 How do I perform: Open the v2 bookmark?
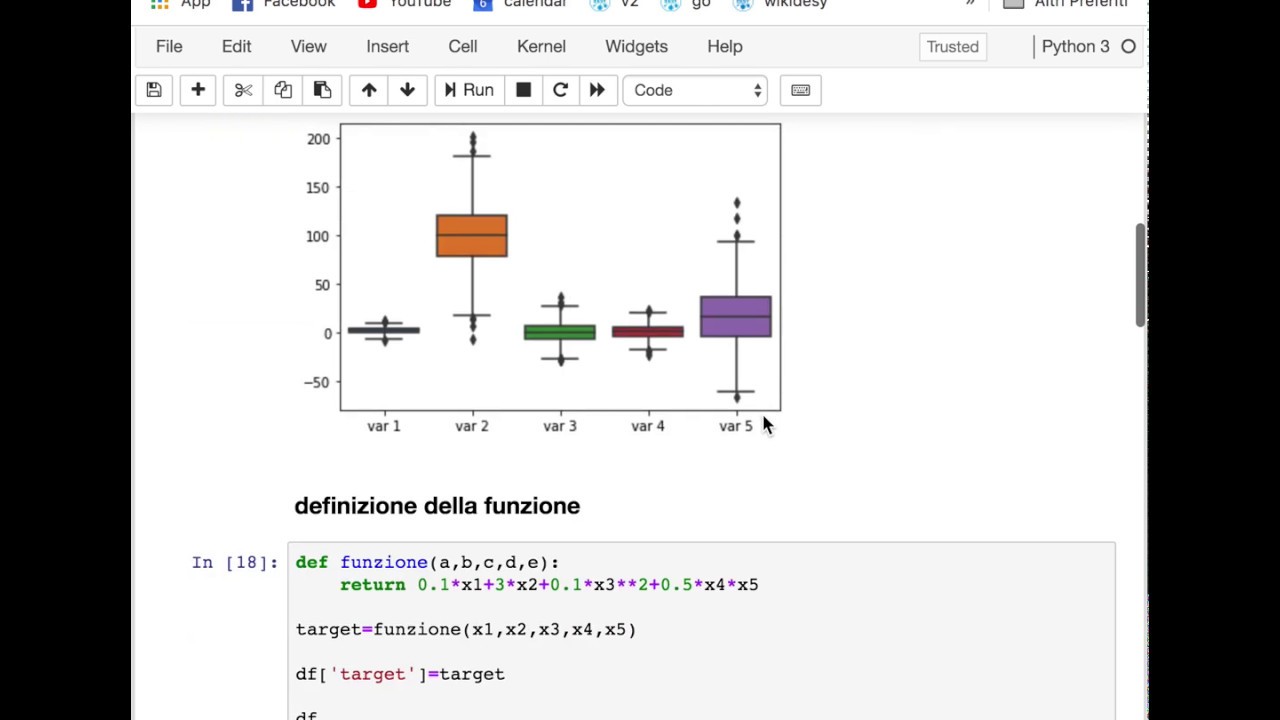click(614, 4)
